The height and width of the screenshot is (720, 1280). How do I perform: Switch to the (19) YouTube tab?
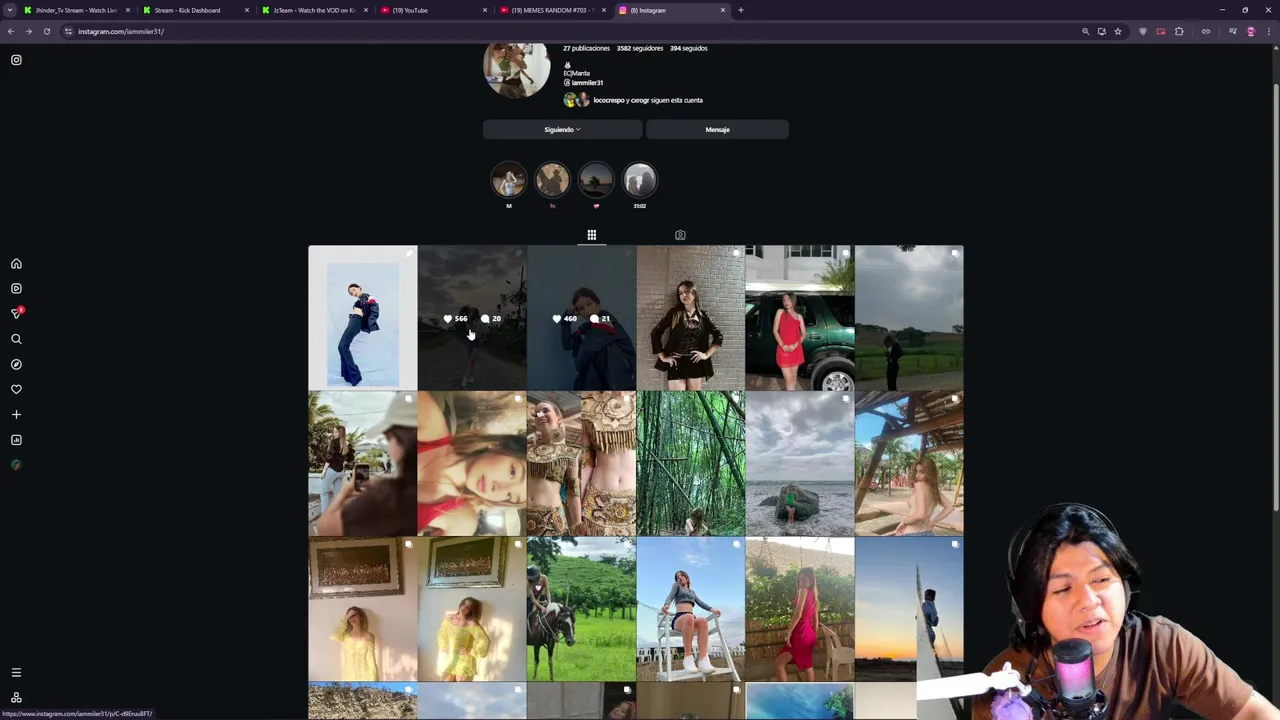433,10
